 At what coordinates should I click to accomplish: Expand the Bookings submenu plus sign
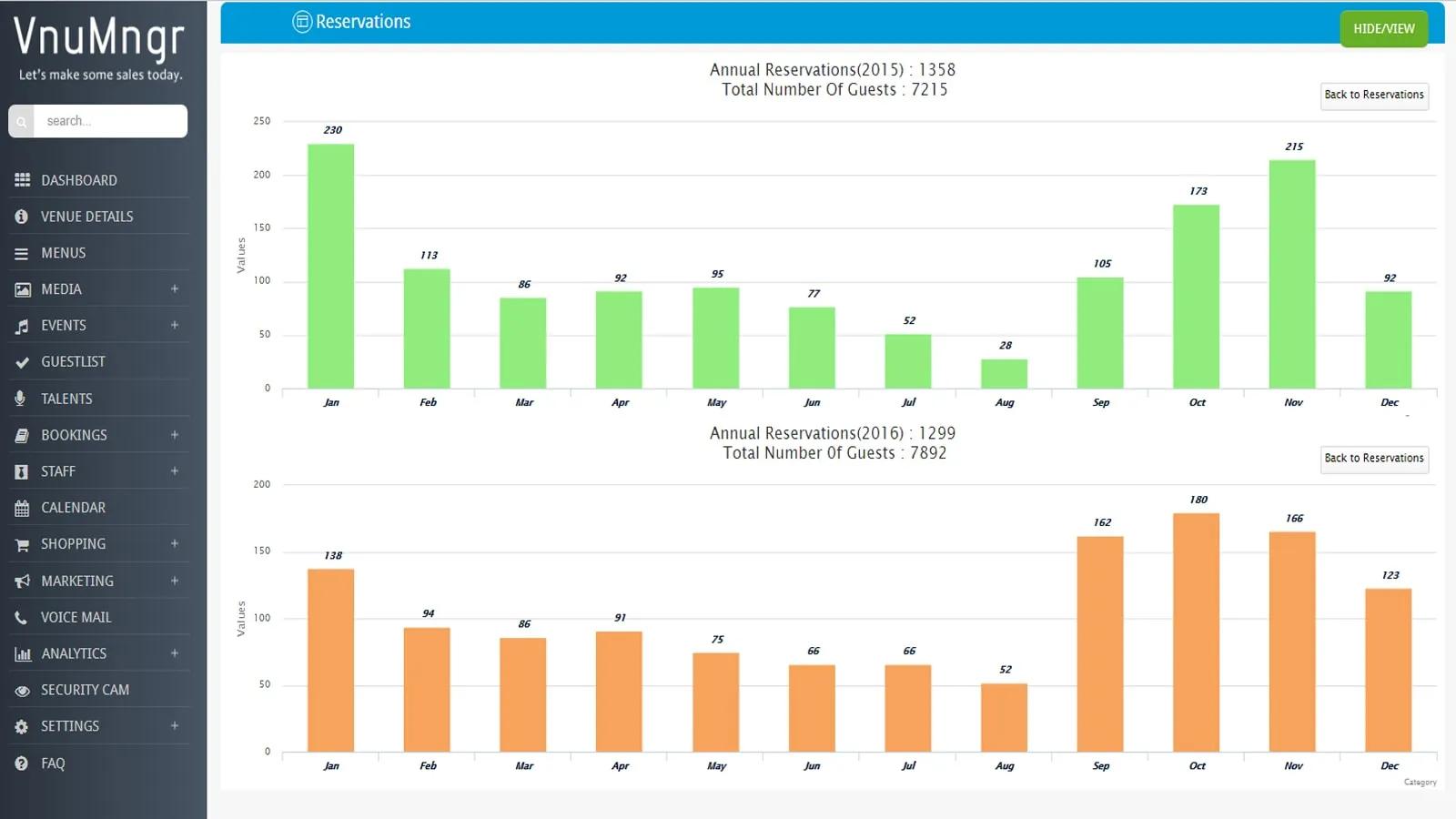tap(174, 435)
